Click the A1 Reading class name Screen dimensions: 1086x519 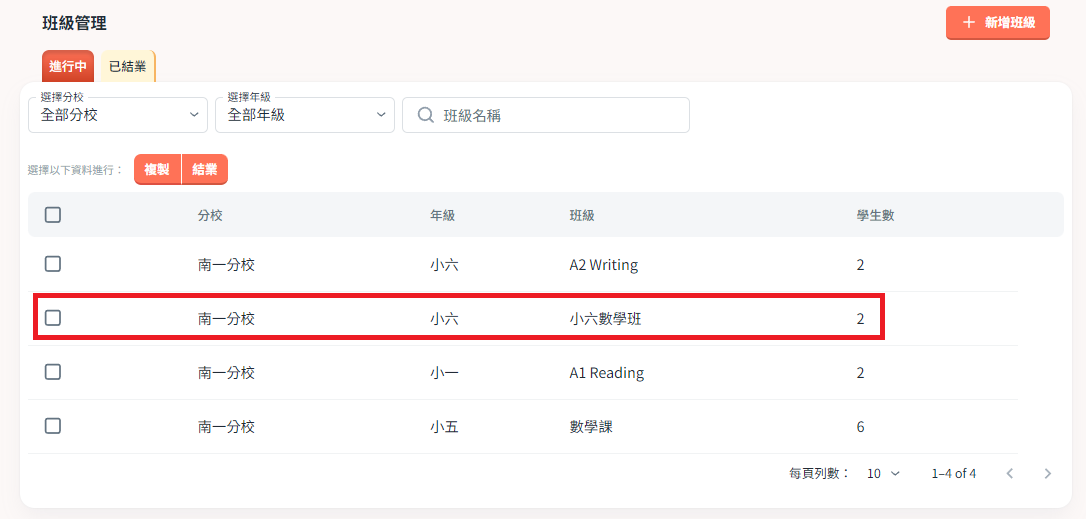pyautogui.click(x=607, y=373)
